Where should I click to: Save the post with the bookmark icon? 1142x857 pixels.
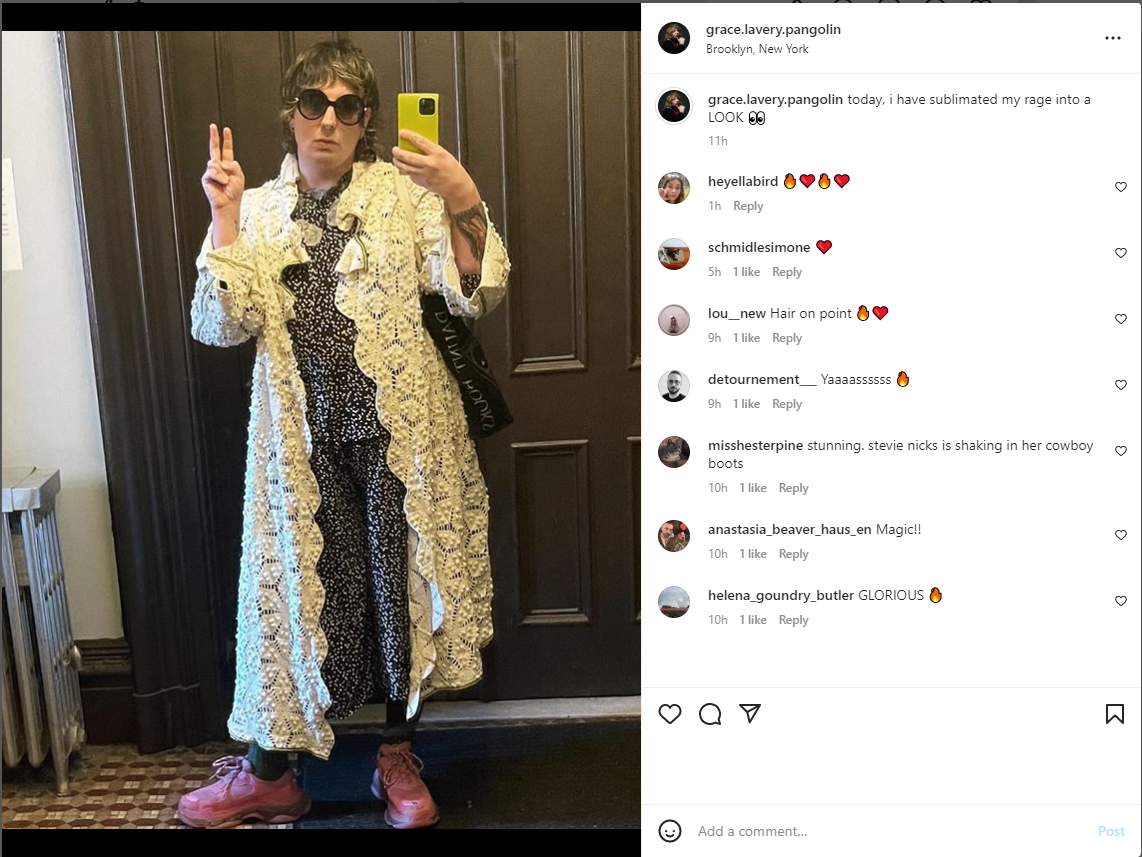[x=1114, y=714]
